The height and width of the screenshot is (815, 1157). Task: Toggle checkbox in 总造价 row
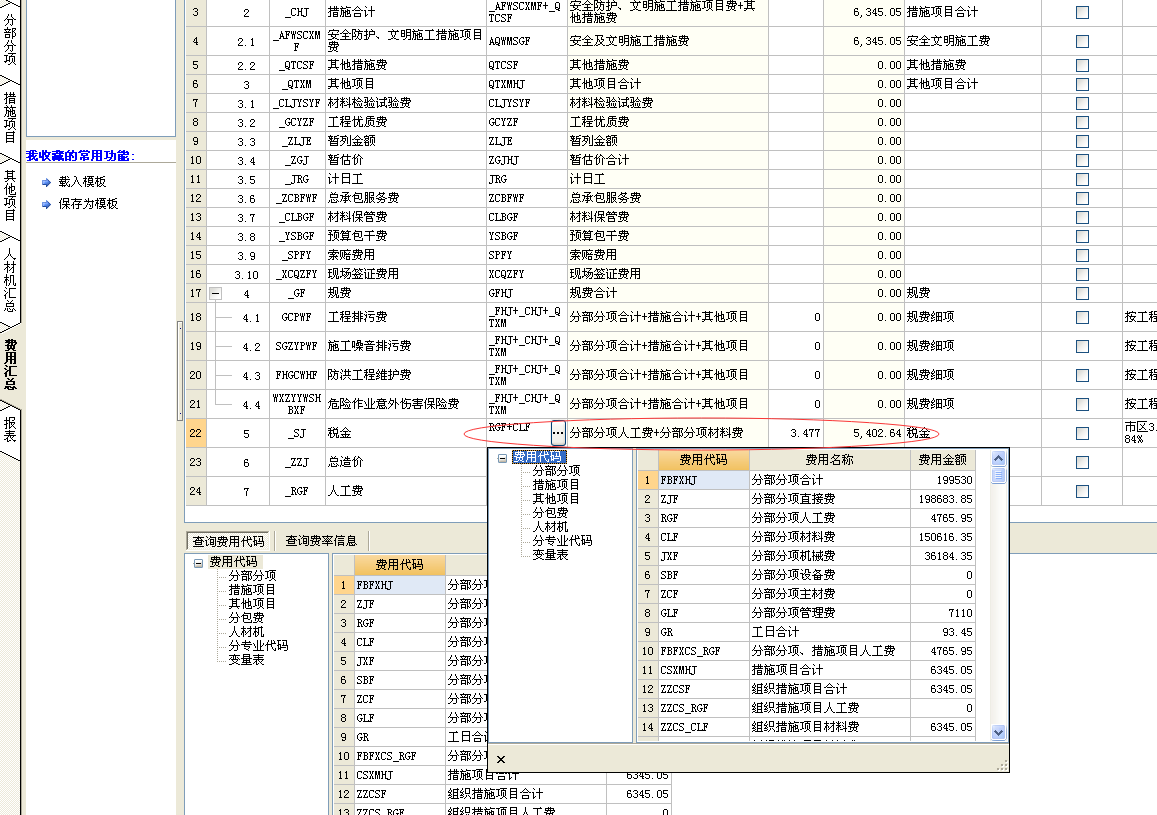tap(1082, 462)
